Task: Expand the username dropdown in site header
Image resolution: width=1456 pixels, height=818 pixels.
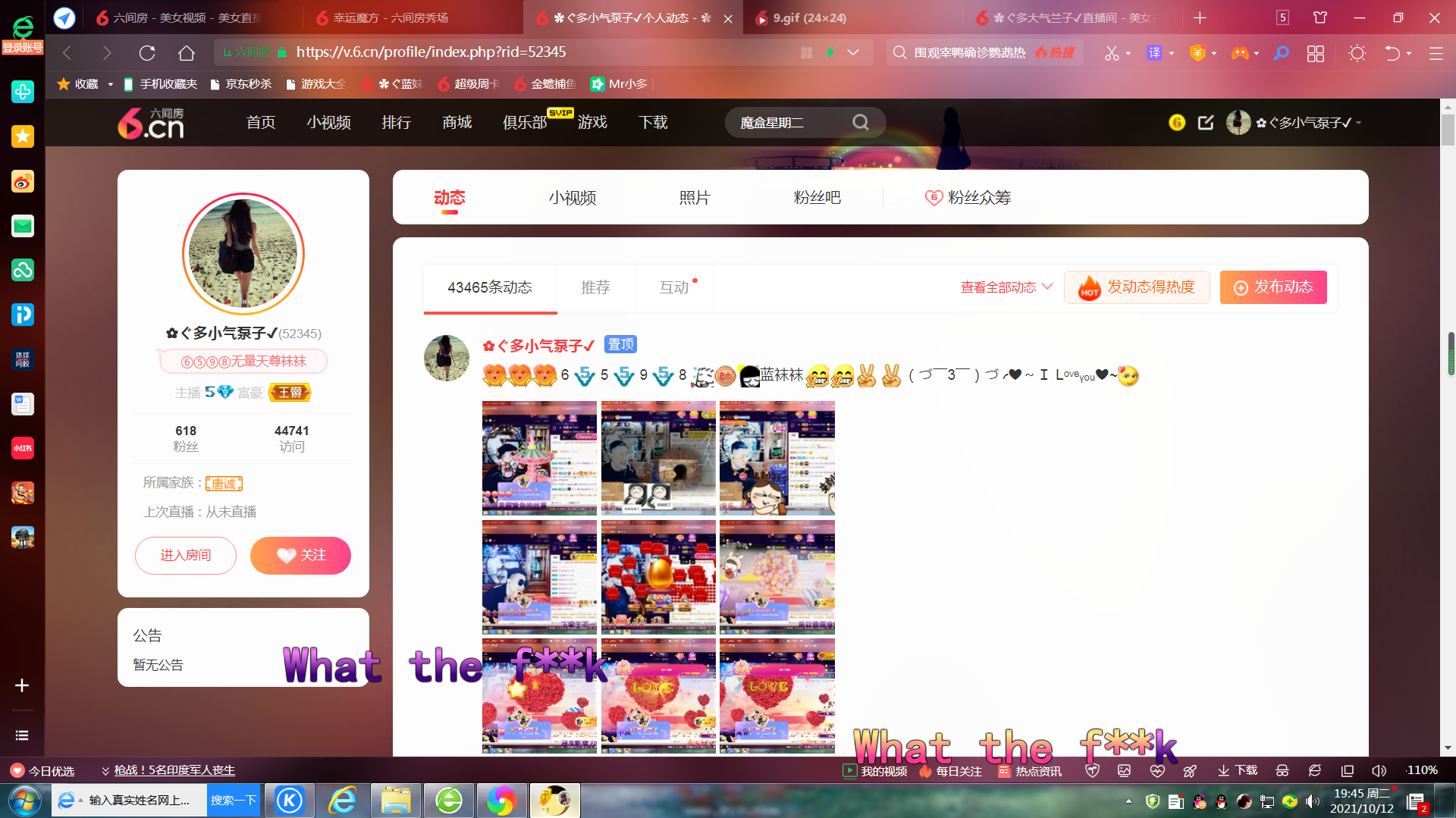Action: 1358,123
